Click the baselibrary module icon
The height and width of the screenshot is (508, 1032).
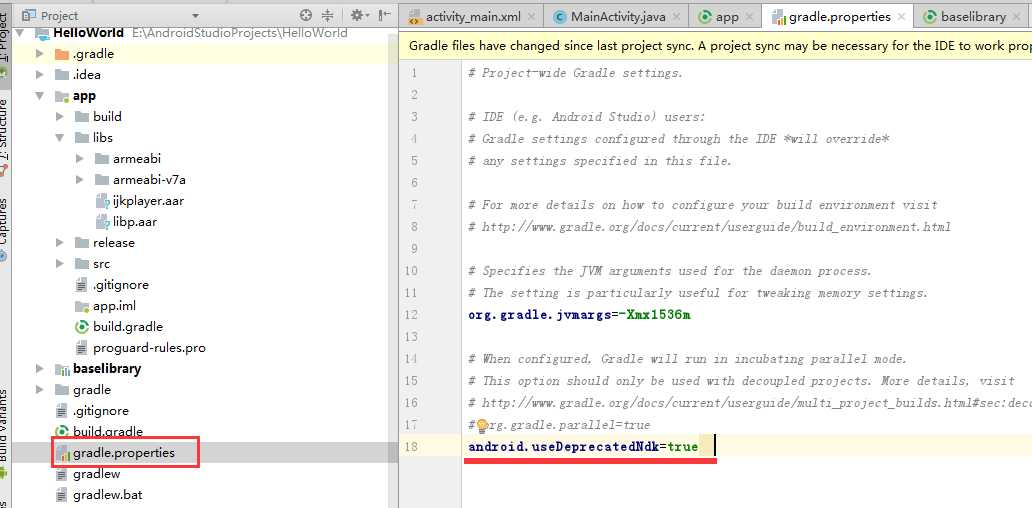pos(62,368)
